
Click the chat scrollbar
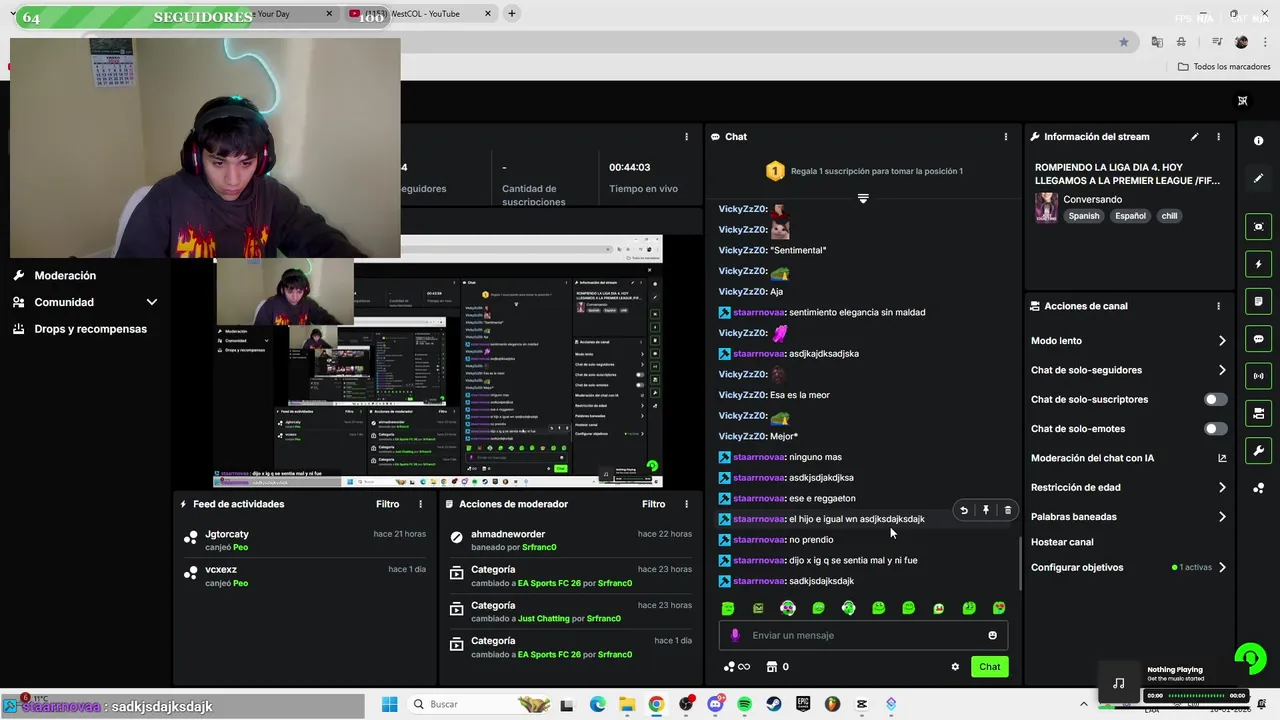click(1020, 563)
